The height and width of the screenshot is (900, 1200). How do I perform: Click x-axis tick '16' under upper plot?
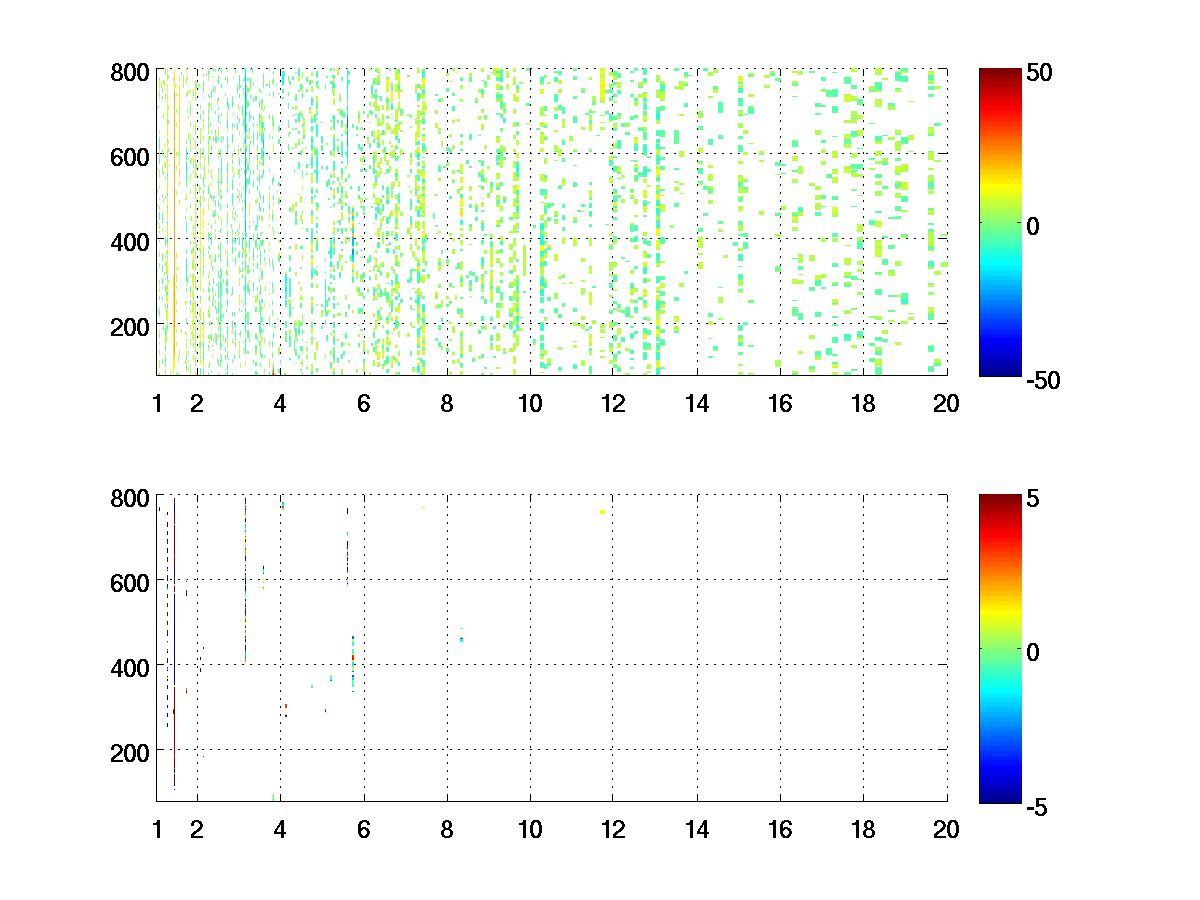click(x=780, y=404)
